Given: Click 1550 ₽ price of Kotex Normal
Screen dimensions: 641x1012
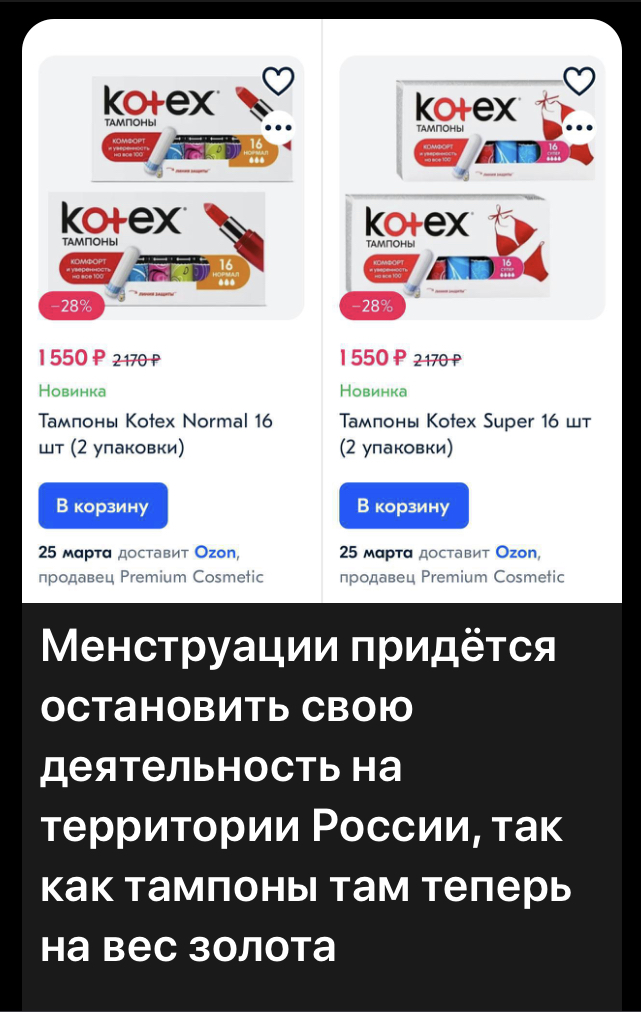Looking at the screenshot, I should [72, 358].
